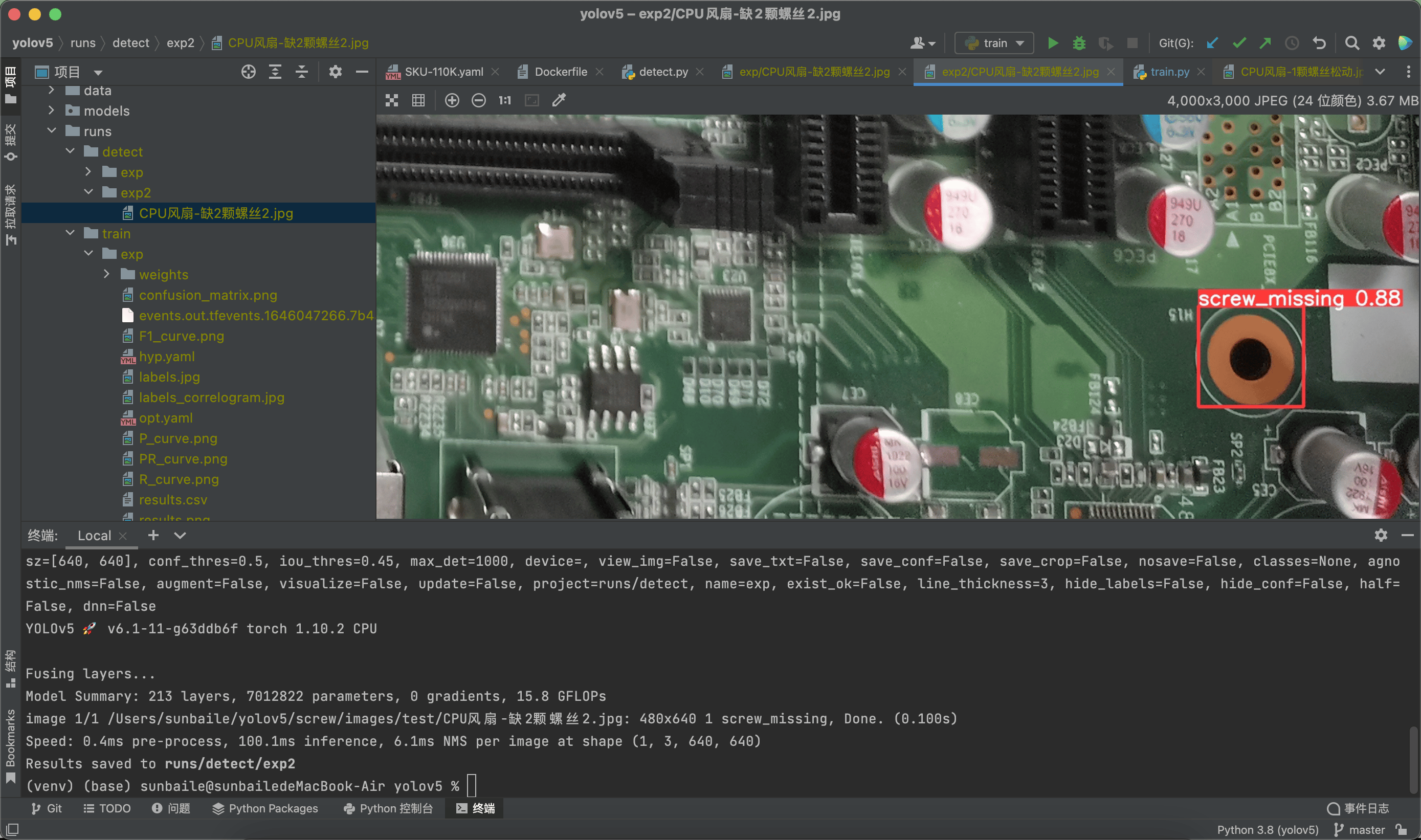
Task: Expand the weights folder
Action: (107, 274)
